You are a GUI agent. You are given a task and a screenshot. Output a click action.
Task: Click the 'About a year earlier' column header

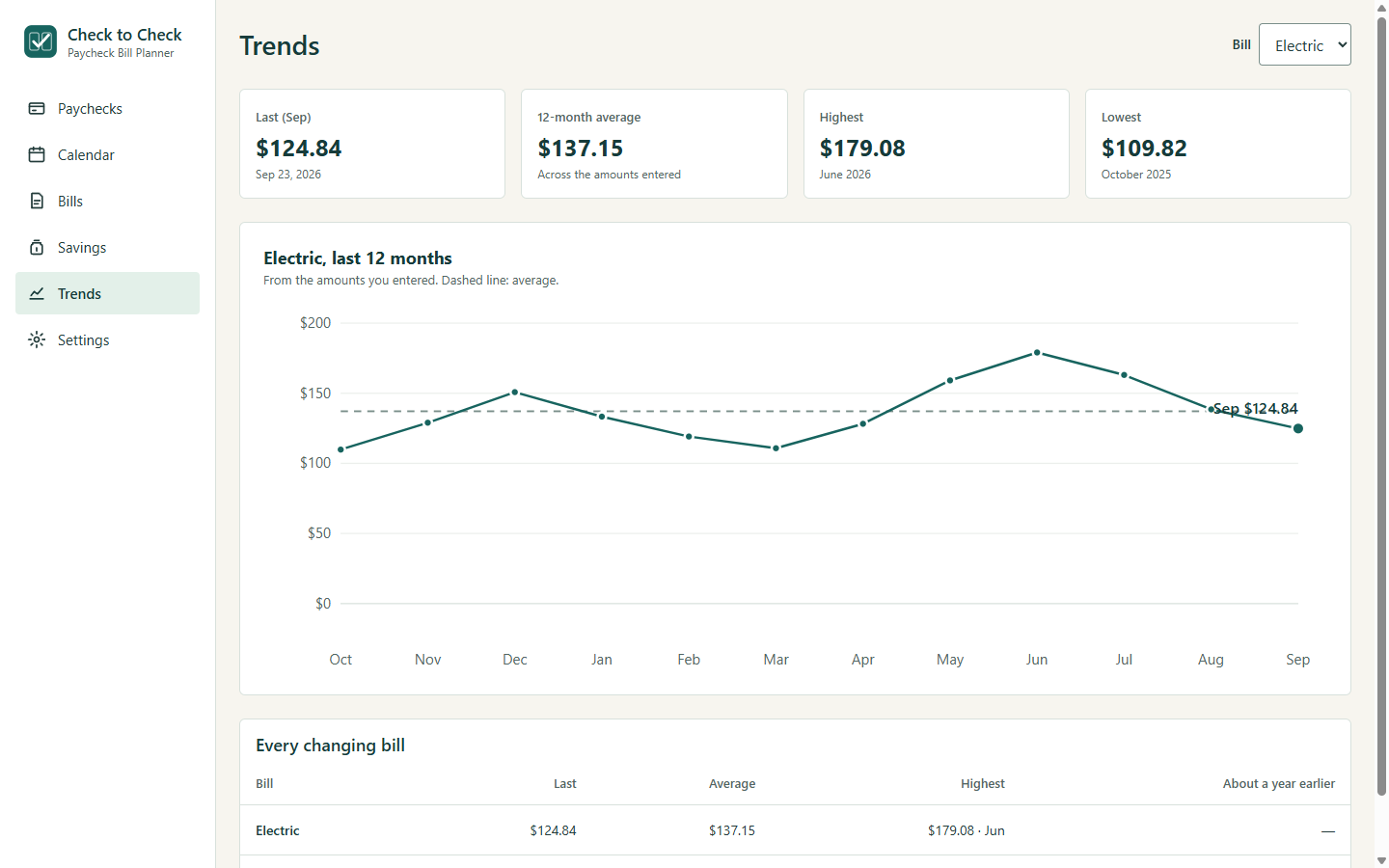1279,784
